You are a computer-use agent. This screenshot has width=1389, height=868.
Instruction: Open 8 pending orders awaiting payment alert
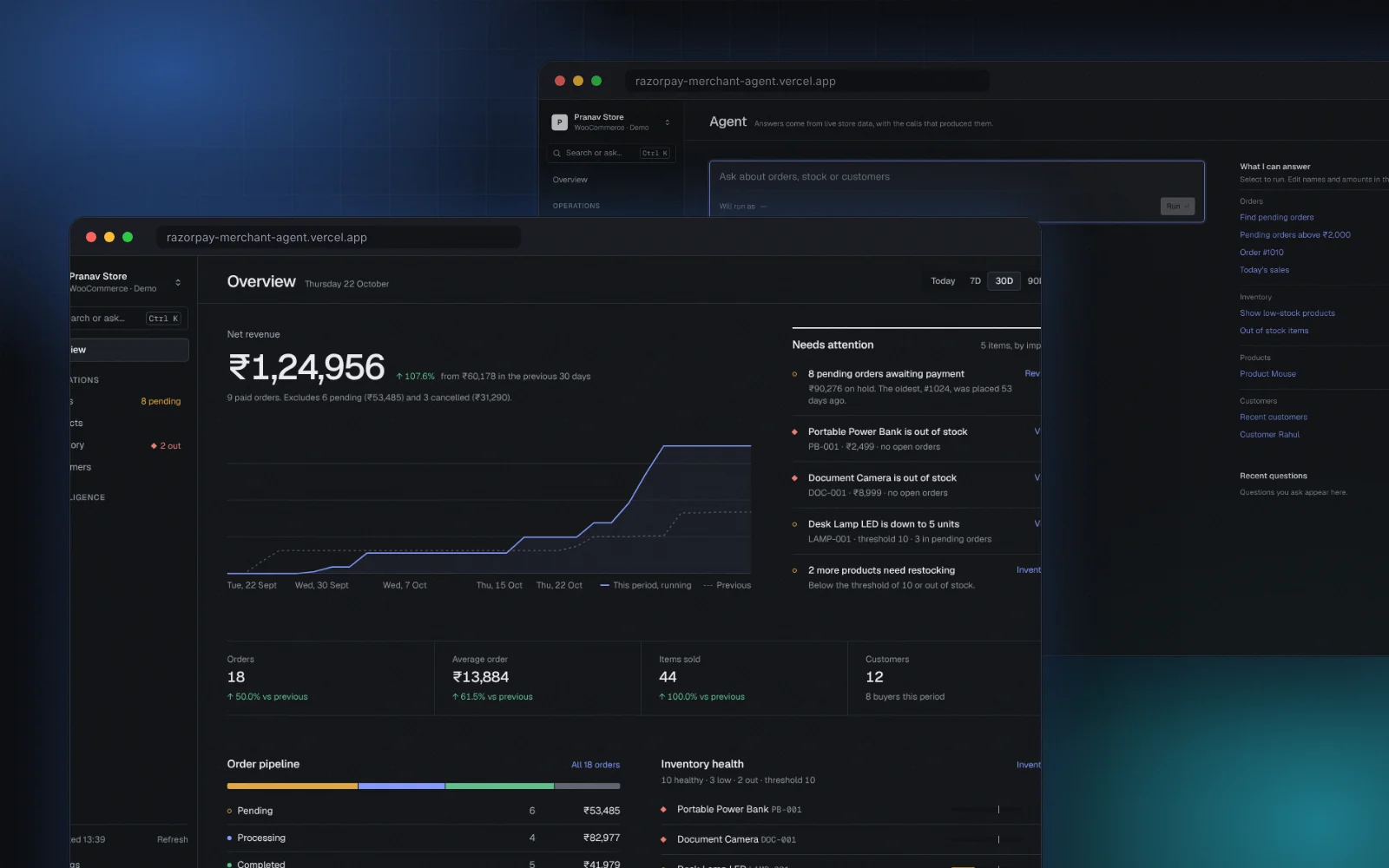(x=916, y=386)
